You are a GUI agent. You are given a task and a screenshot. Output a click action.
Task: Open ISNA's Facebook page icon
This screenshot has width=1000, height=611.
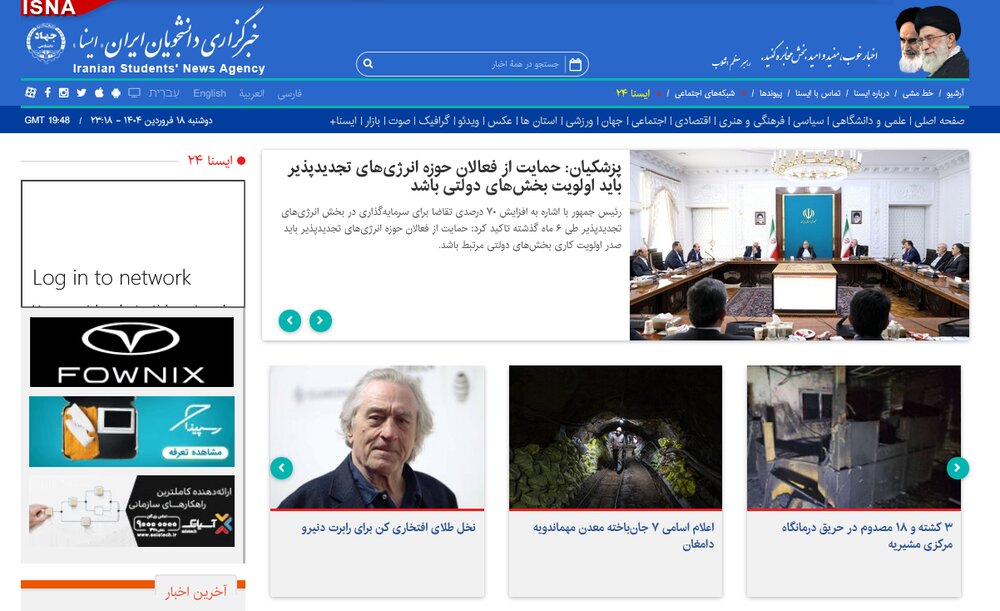tap(48, 92)
